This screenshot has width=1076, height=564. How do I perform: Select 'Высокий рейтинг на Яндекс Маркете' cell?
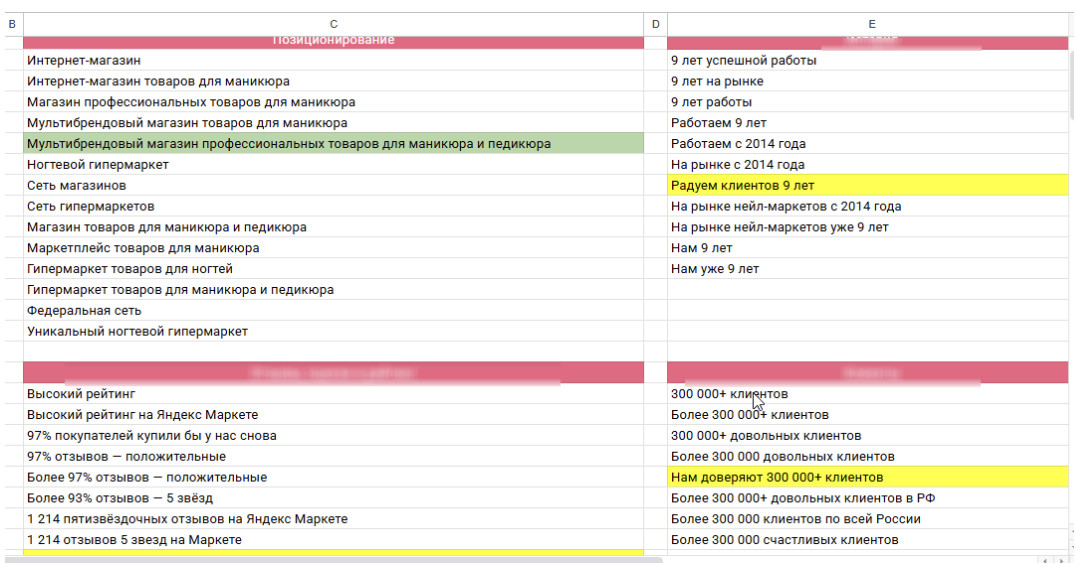click(334, 415)
